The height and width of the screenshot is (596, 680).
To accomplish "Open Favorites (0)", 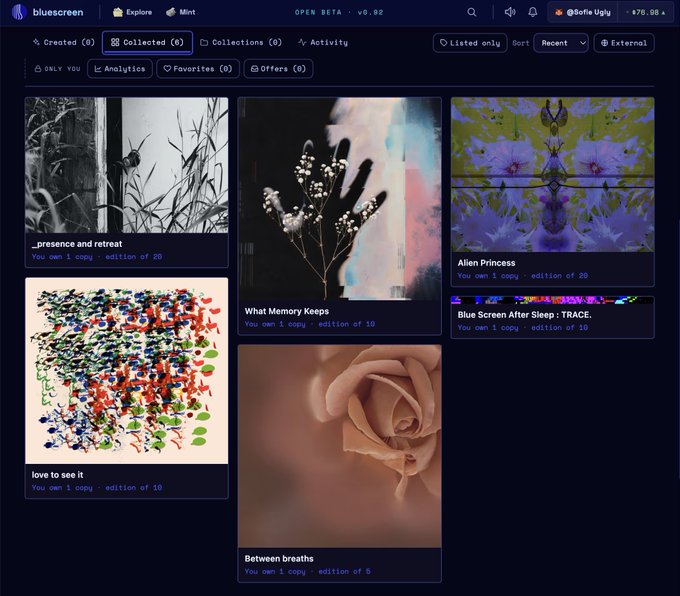I will [x=198, y=69].
